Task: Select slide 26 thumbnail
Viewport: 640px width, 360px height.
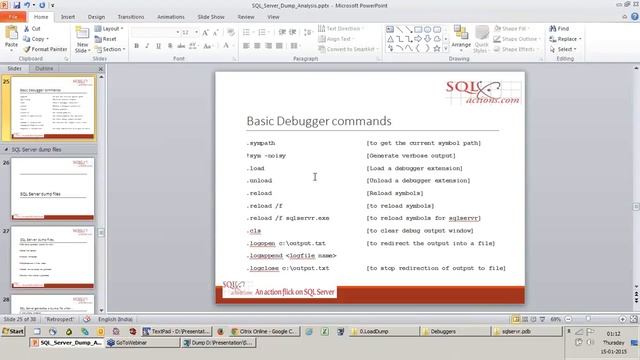Action: [x=53, y=189]
